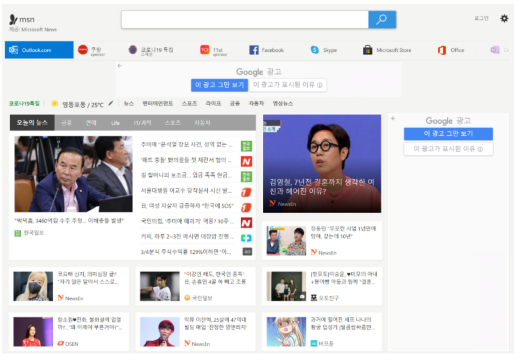Click the msn butterfly logo
This screenshot has width=517, height=360.
(x=13, y=20)
